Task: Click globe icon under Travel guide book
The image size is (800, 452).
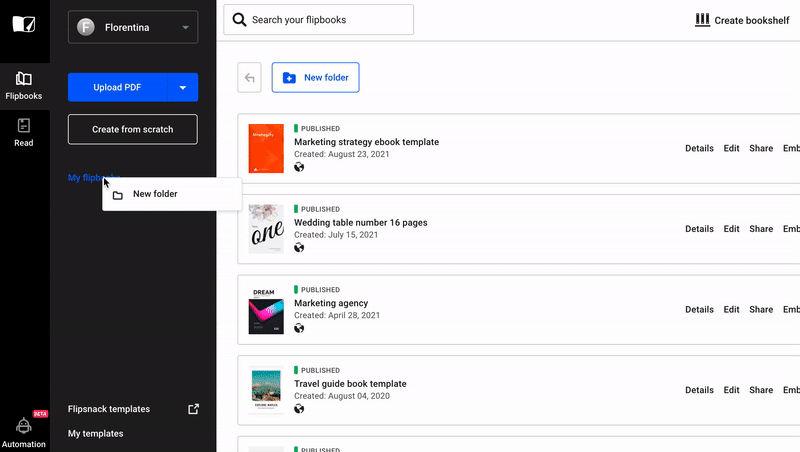Action: (x=299, y=409)
